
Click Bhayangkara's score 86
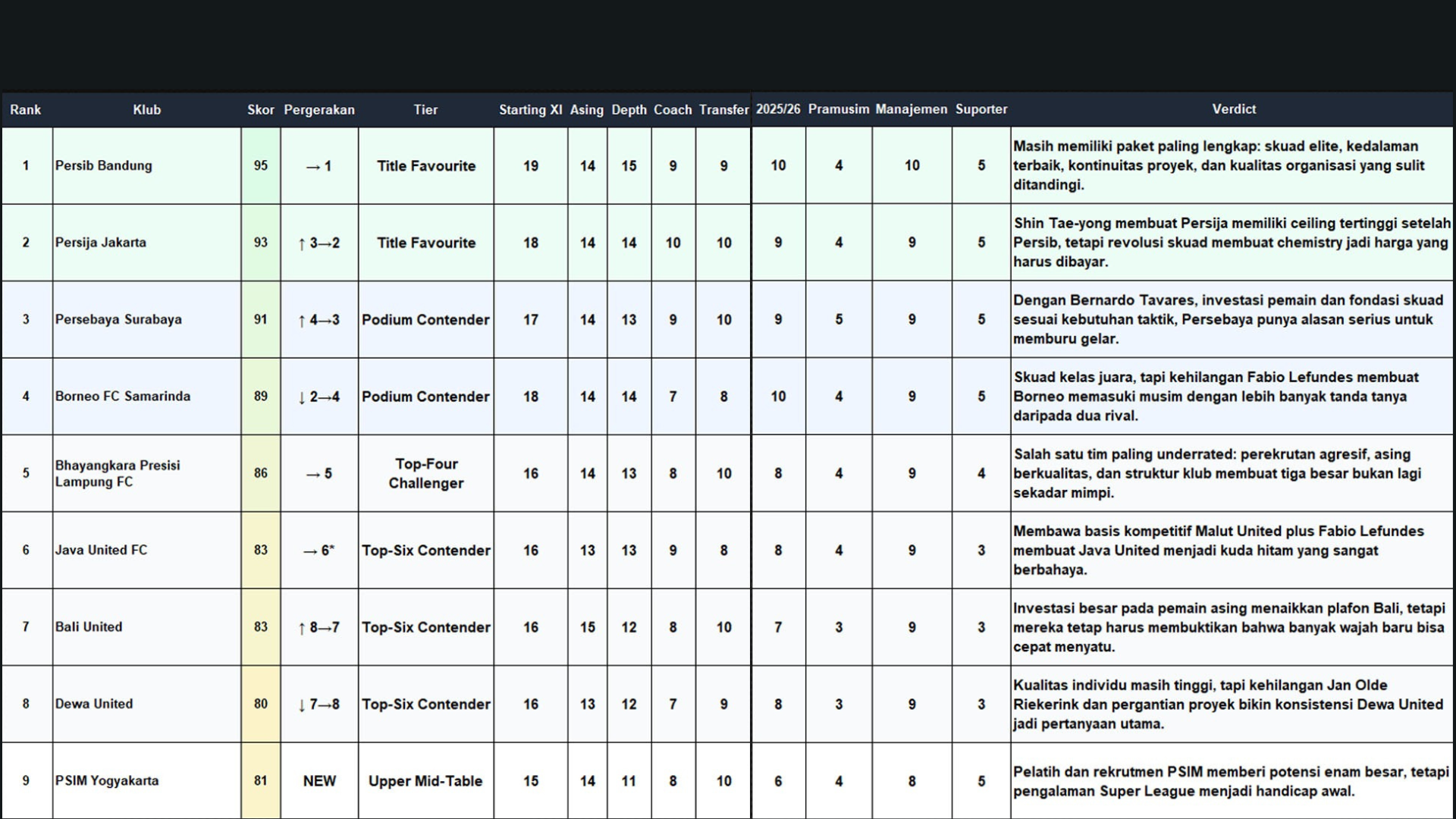pos(261,473)
